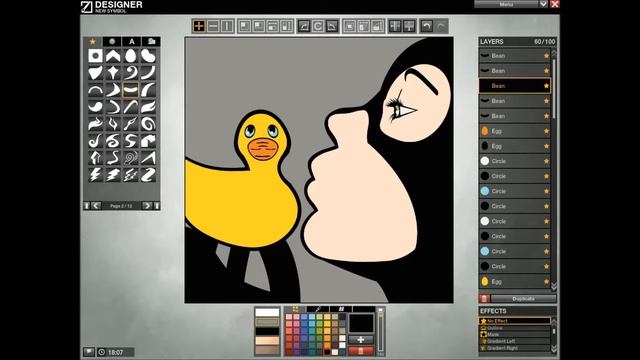Open the dropdown arrow beside Menu

point(543,4)
